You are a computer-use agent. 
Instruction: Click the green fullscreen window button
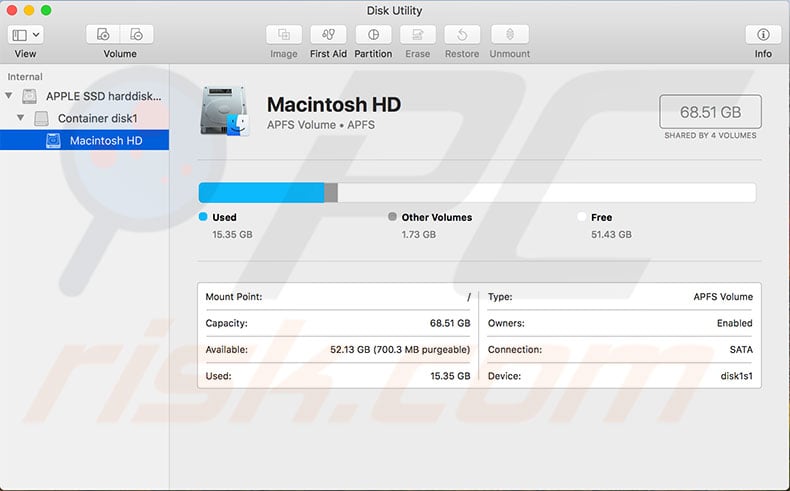pos(46,10)
